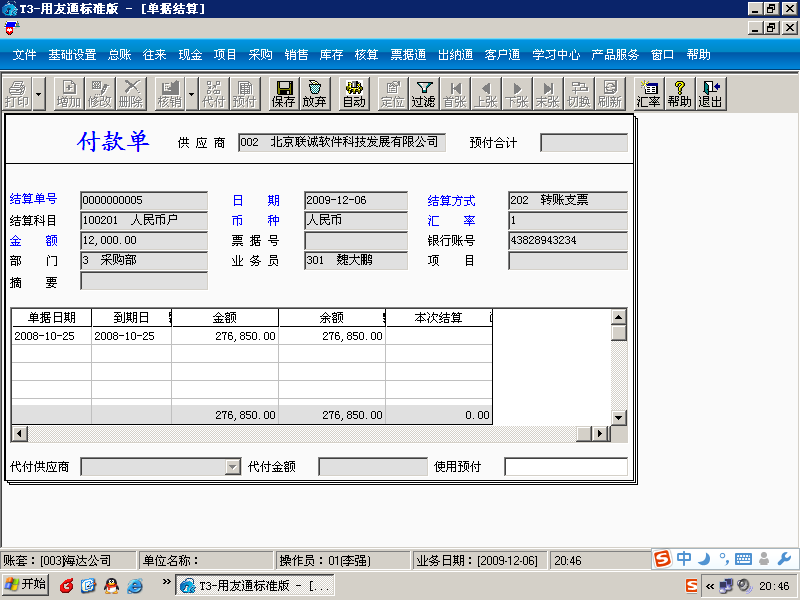This screenshot has height=600, width=800.
Task: Click the 本次结算 cell in 2008-10-25 row
Action: tap(439, 336)
